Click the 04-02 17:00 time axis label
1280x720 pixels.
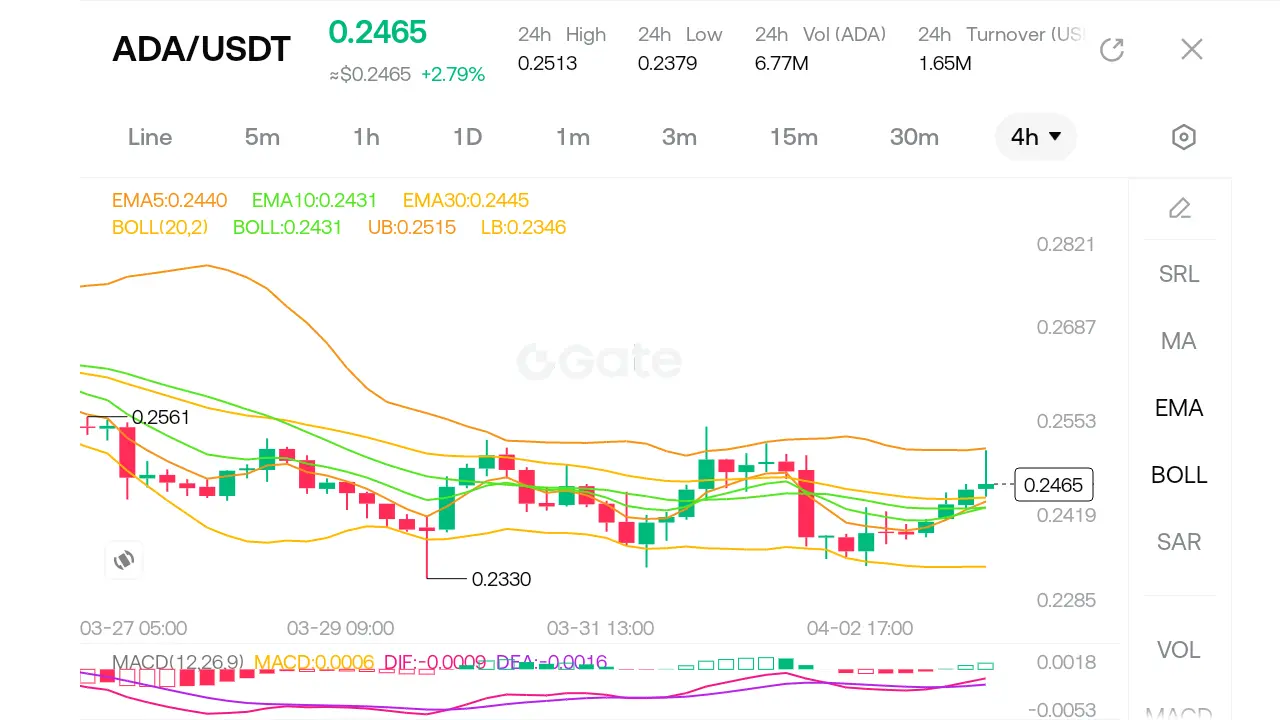(860, 628)
